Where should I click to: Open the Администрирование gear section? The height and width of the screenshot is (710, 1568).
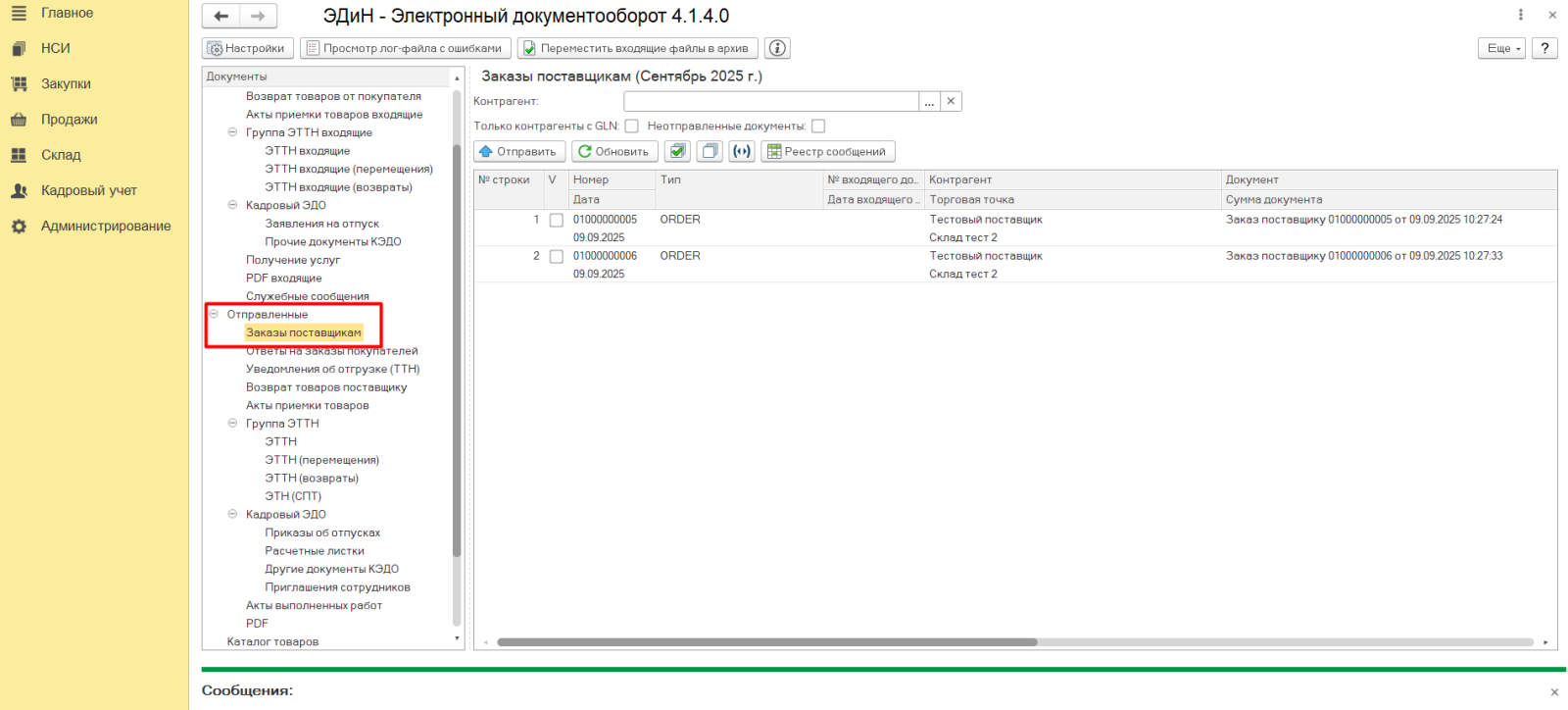(105, 226)
